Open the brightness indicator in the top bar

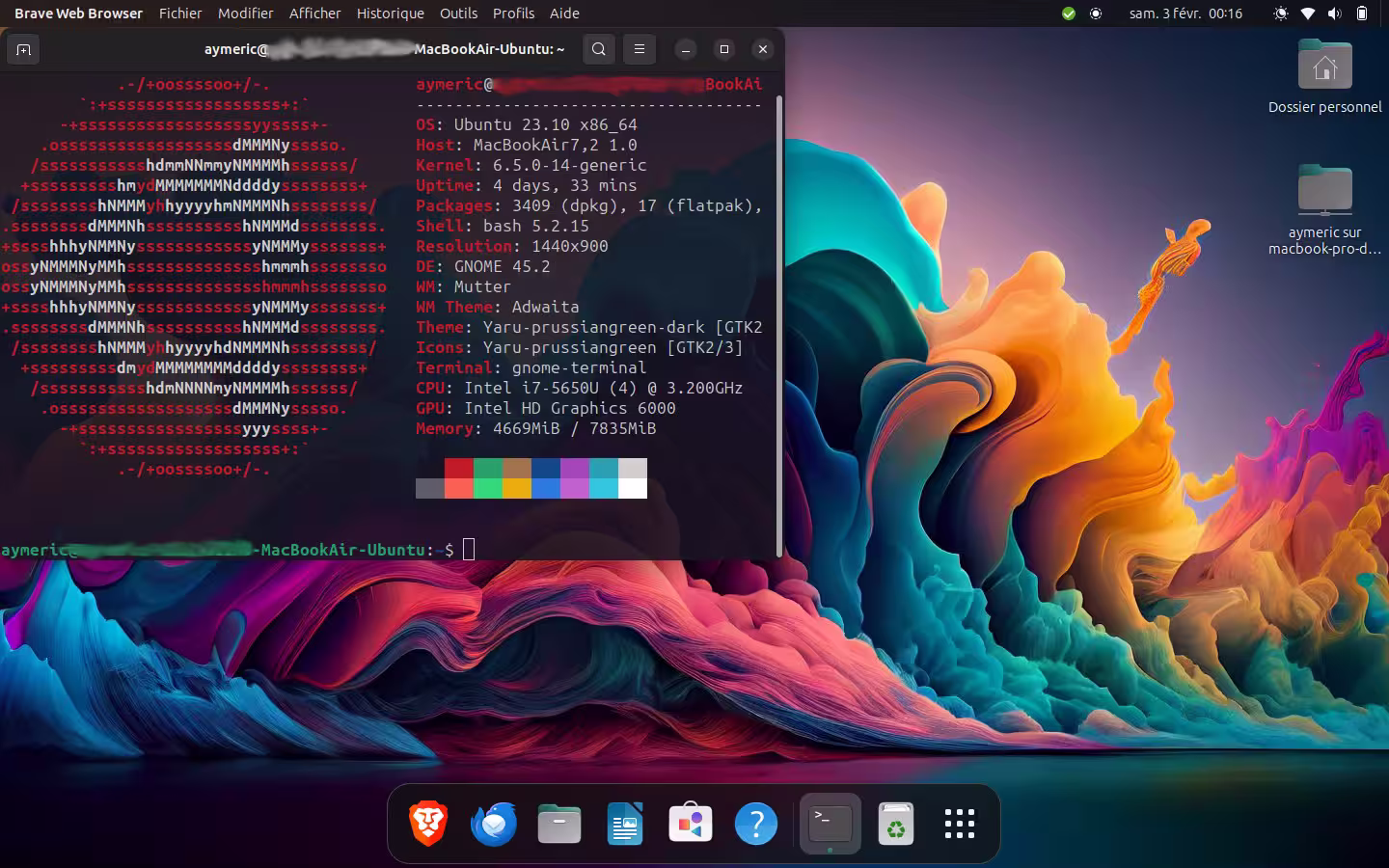click(1281, 14)
